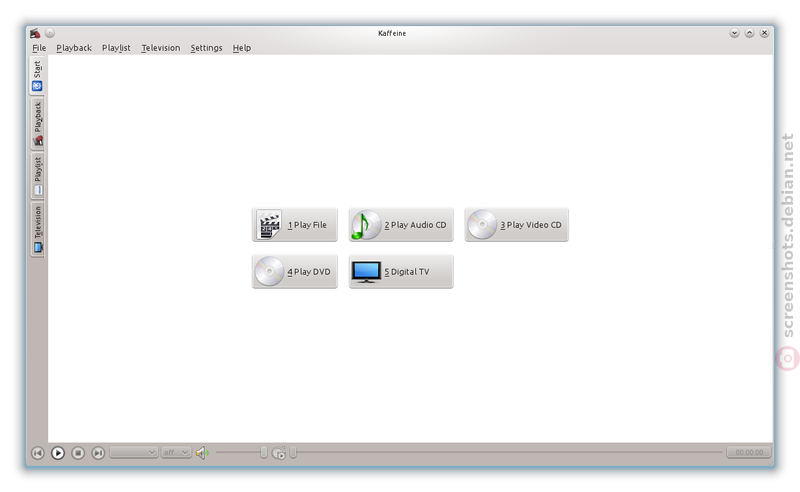Open the subtitle dropdown showing off
The height and width of the screenshot is (492, 800).
point(176,453)
